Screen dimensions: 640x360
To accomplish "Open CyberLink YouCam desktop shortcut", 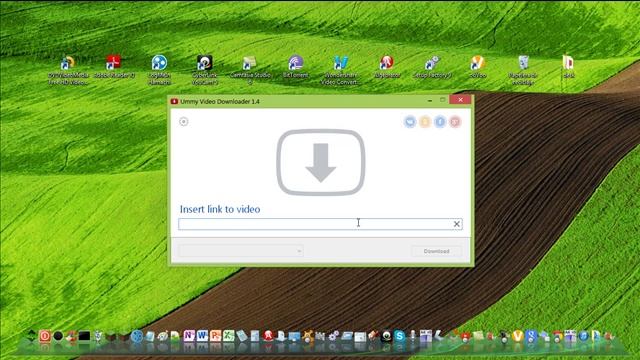I will [x=204, y=70].
